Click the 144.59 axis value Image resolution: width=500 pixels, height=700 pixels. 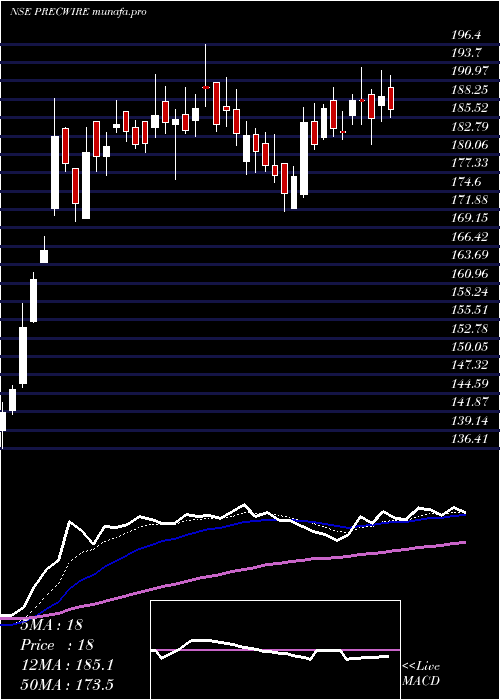[468, 383]
